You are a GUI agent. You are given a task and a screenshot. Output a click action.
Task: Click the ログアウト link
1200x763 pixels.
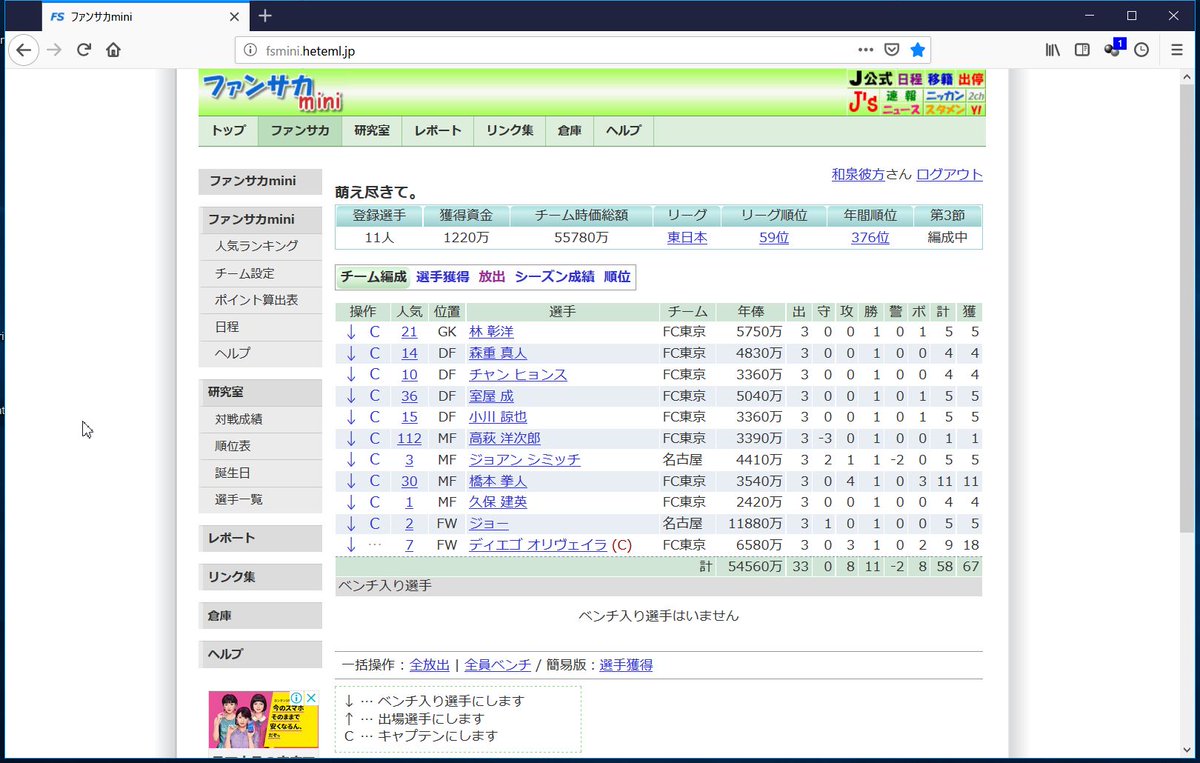949,174
